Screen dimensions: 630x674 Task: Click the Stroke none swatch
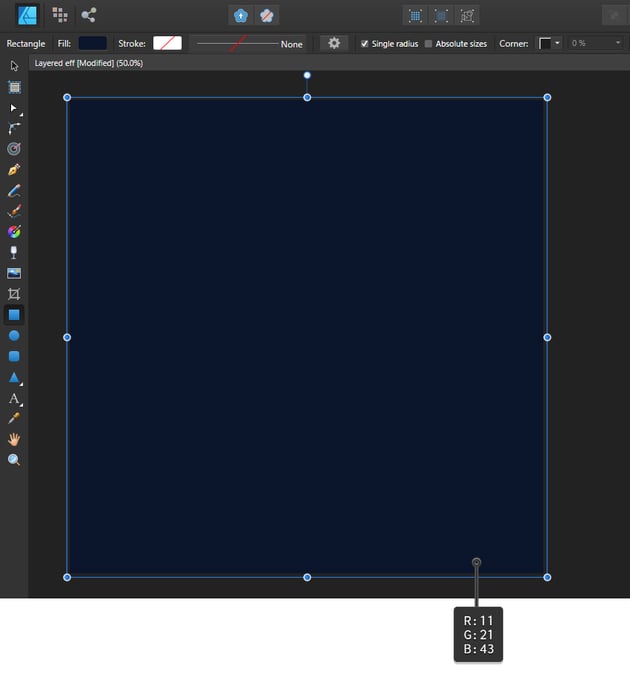(x=167, y=43)
